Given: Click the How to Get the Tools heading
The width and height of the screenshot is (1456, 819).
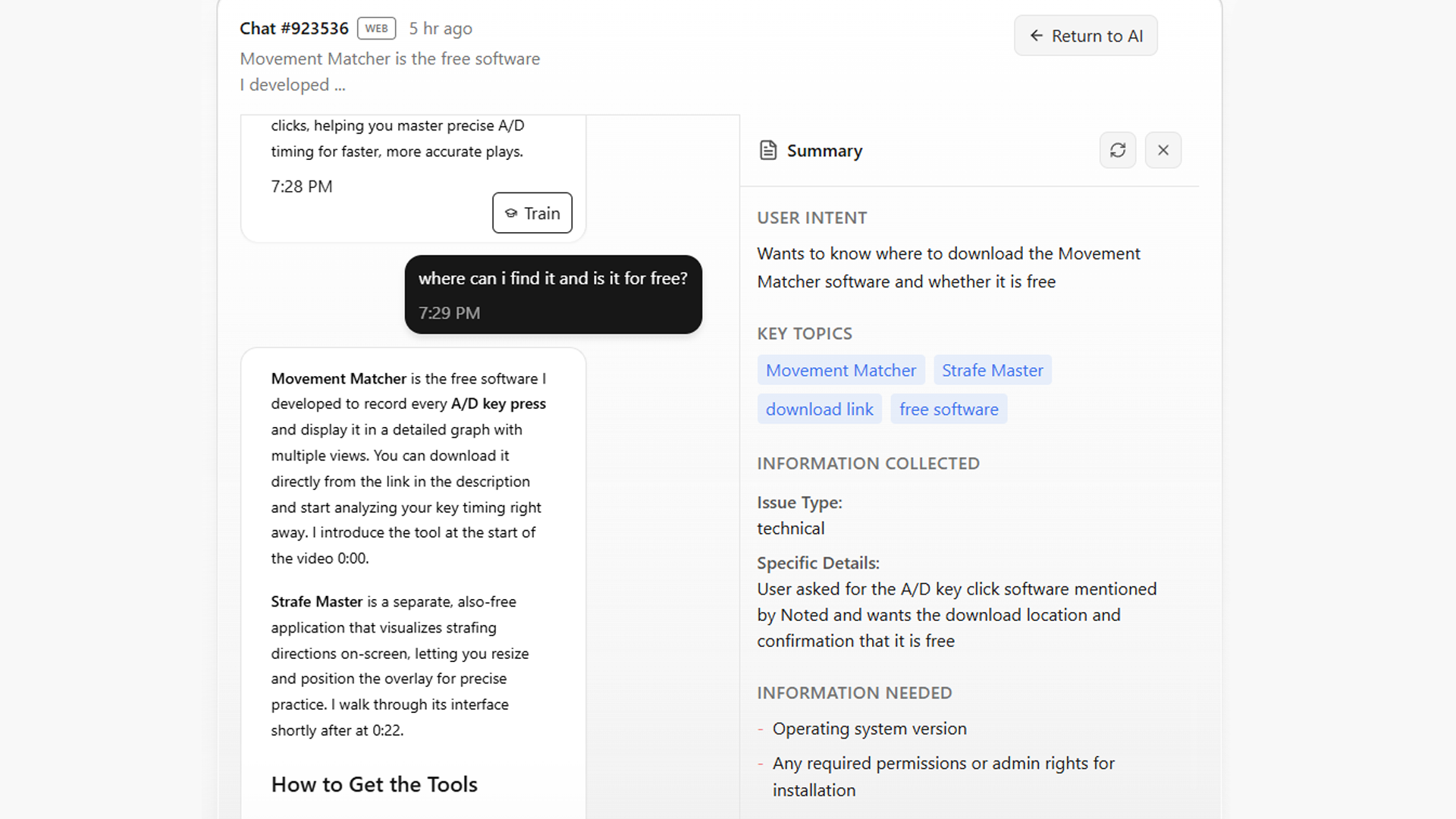Looking at the screenshot, I should tap(375, 784).
